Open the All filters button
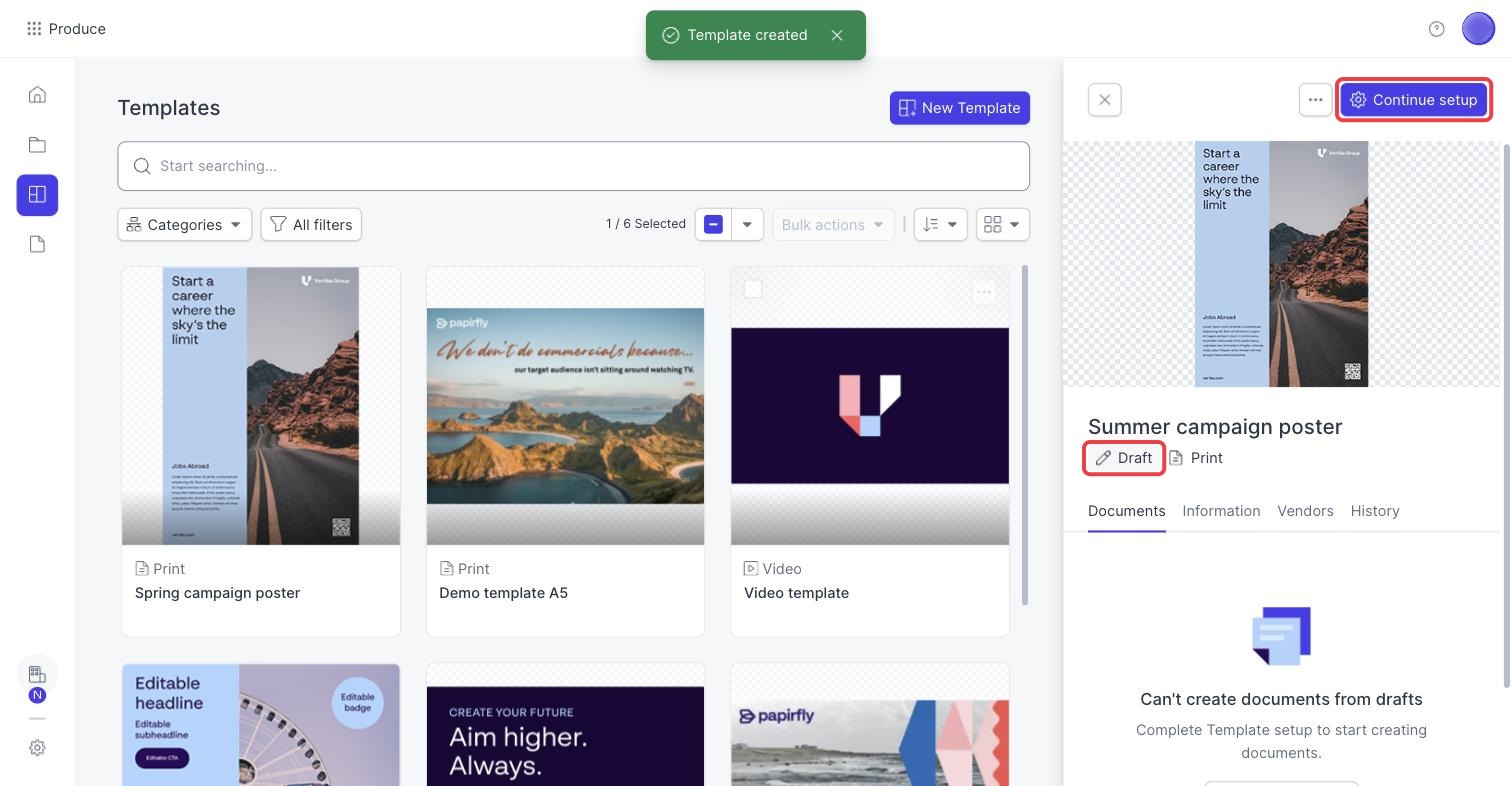The width and height of the screenshot is (1512, 786). [311, 225]
